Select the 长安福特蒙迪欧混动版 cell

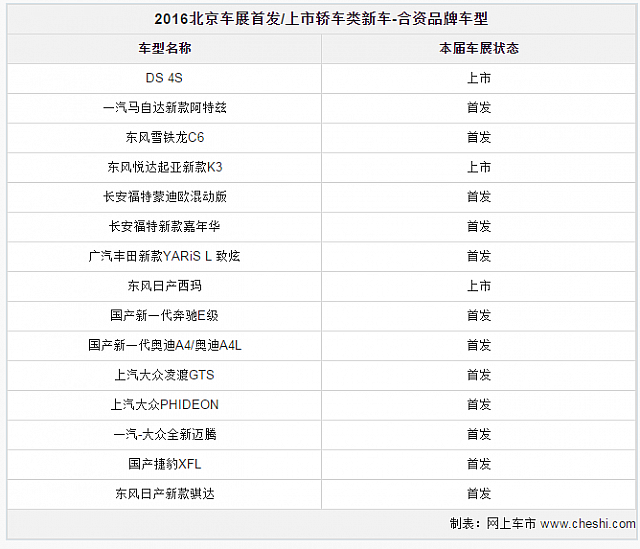(x=164, y=197)
